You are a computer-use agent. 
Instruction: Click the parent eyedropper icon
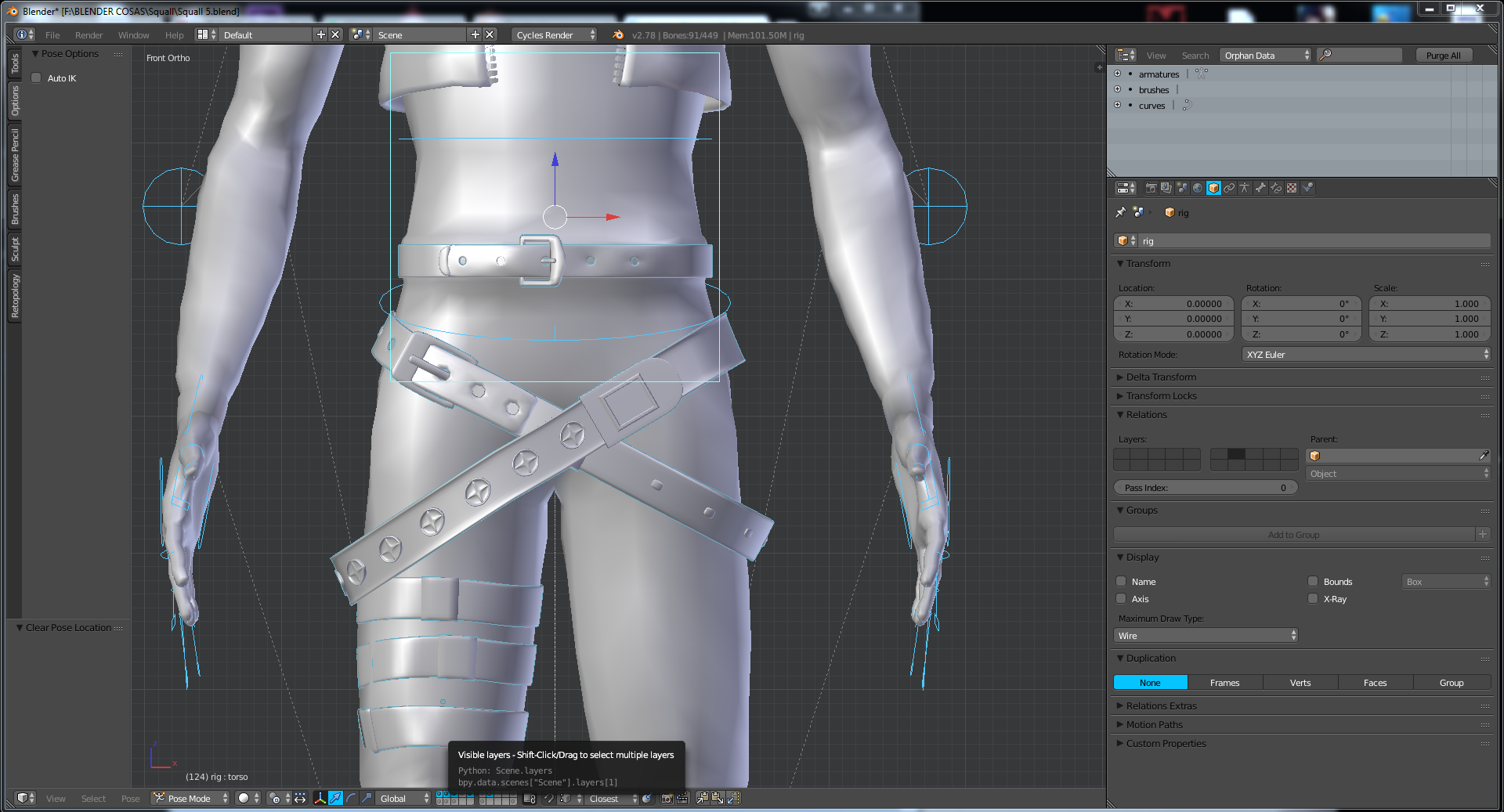pos(1484,456)
